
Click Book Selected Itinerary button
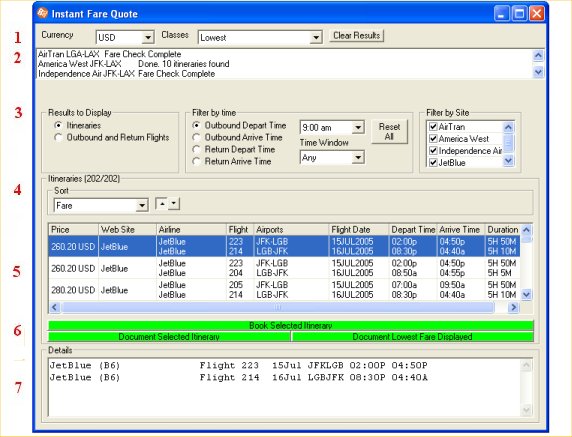[291, 325]
